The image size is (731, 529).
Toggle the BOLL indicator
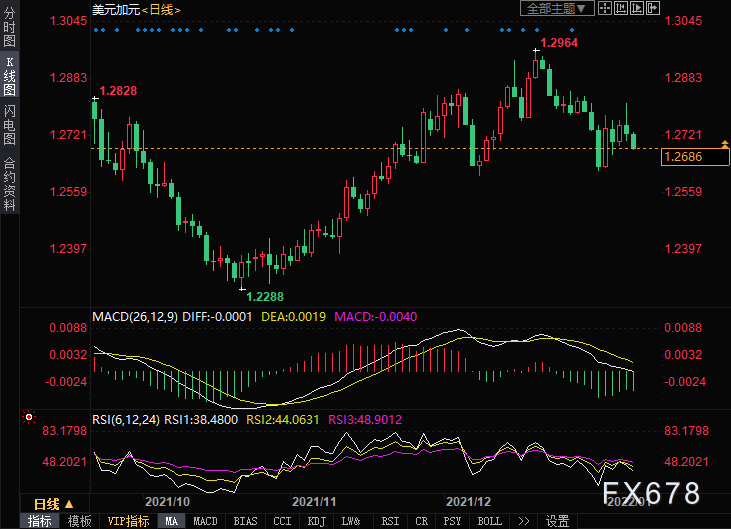click(489, 521)
